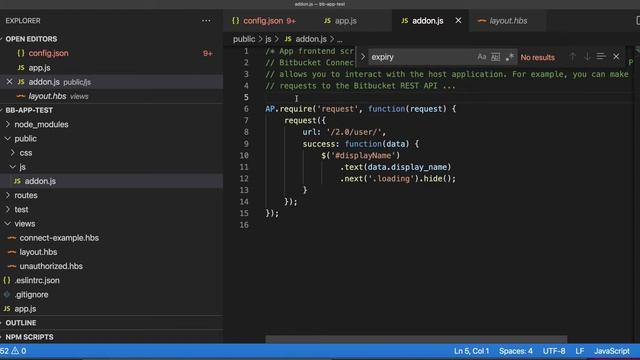
Task: Open unauthorized.hbs file
Action: coord(111,266)
